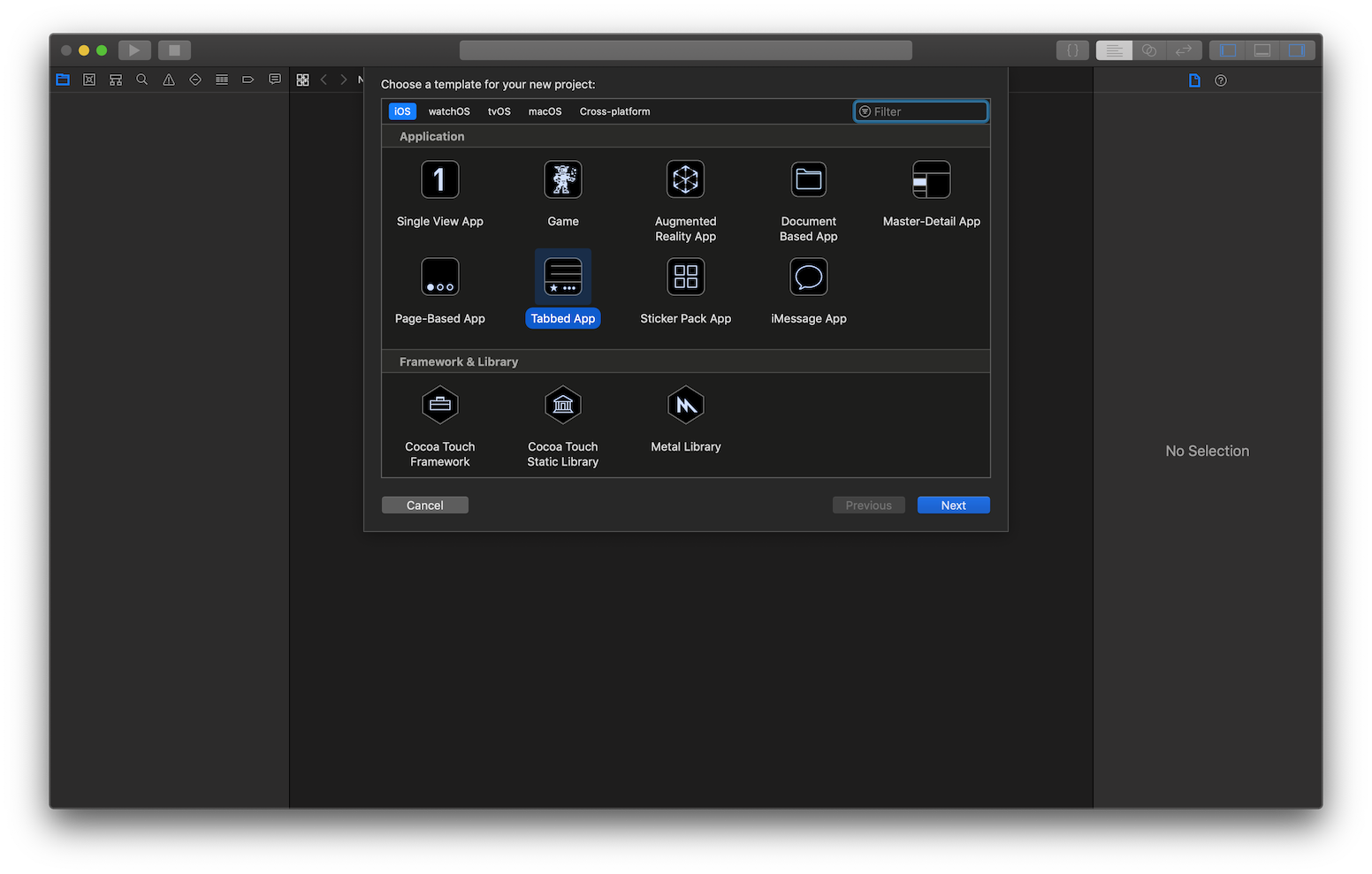1372x874 pixels.
Task: Toggle the Inspectors panel visibility
Action: click(x=1297, y=50)
